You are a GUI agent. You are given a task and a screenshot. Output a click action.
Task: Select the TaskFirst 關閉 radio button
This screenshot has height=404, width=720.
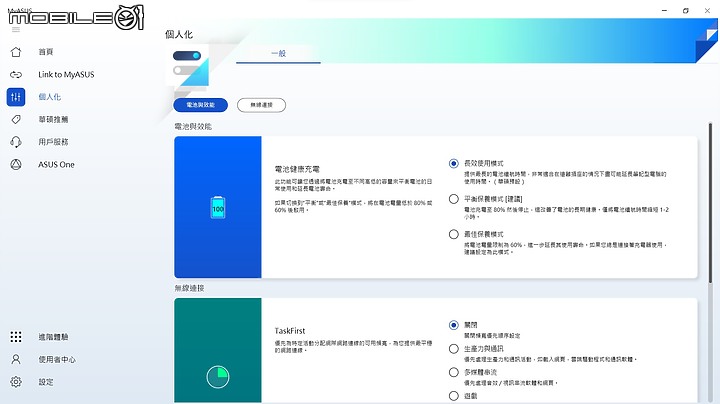click(x=454, y=325)
